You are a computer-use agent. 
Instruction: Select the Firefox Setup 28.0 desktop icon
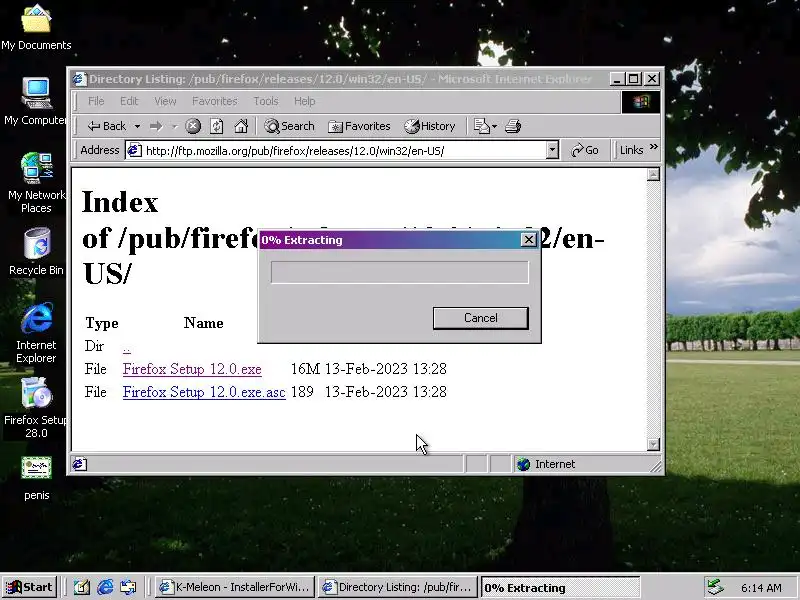[x=36, y=407]
